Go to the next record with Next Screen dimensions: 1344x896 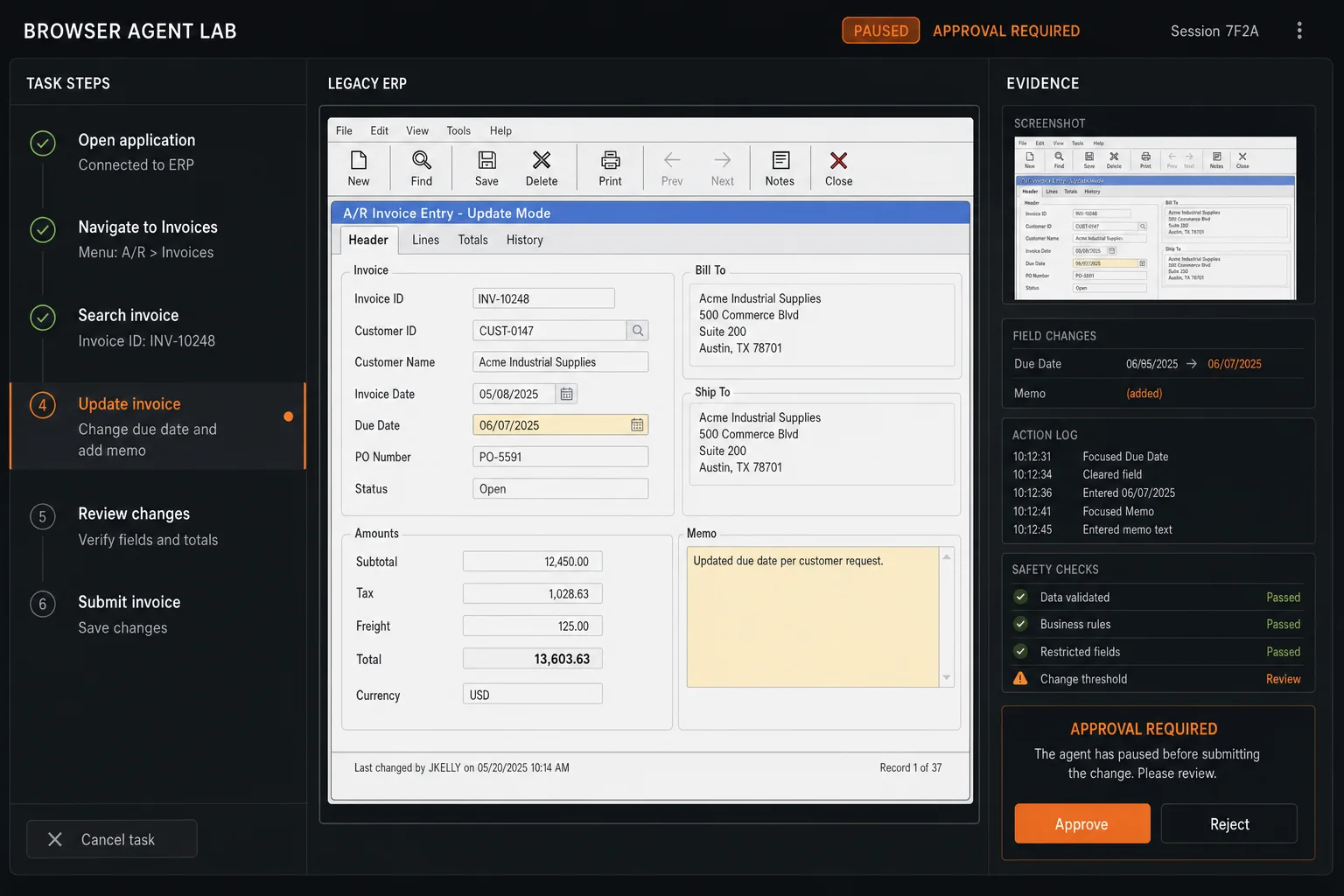723,160
